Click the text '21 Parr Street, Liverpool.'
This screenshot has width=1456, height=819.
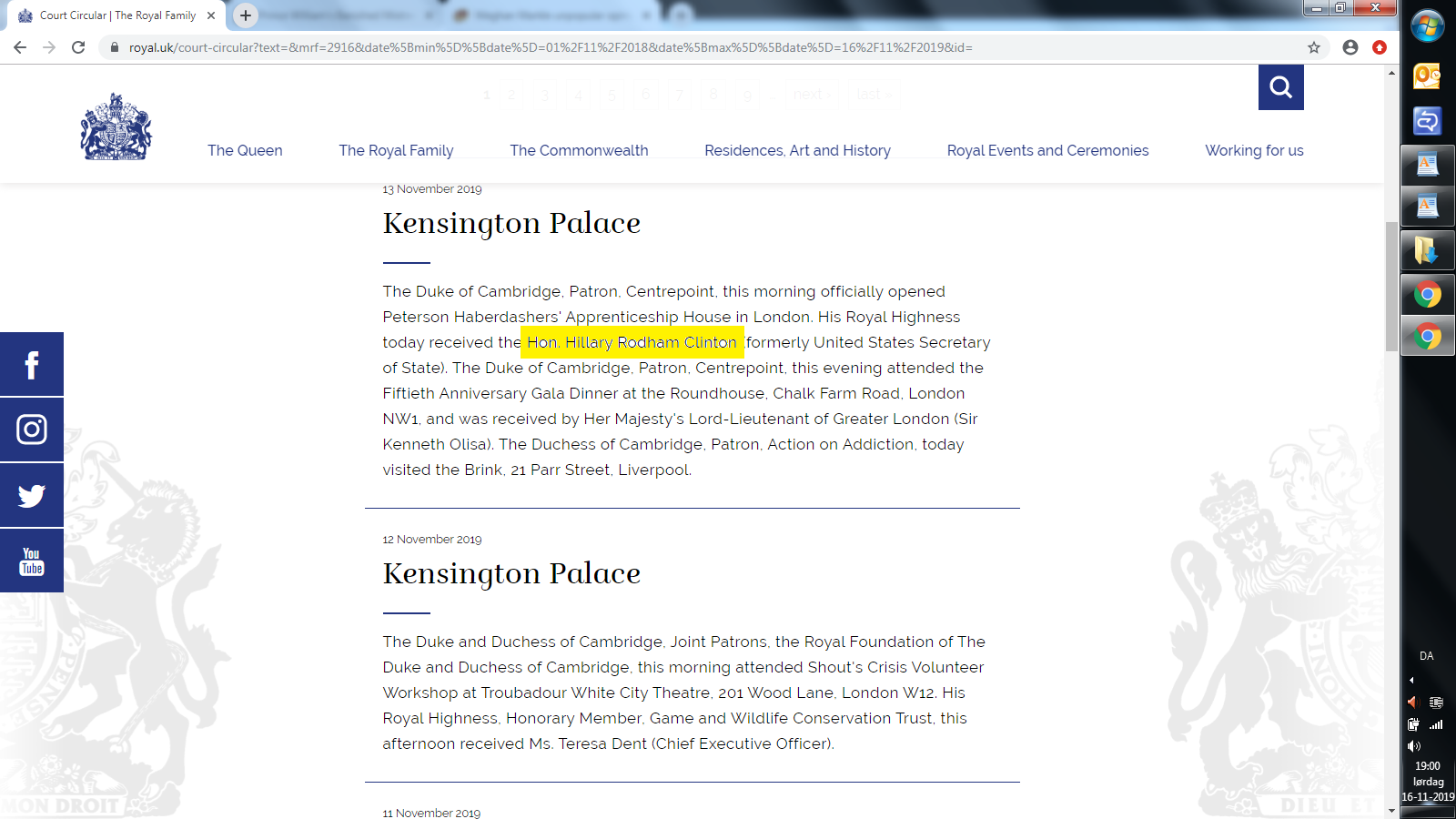[x=601, y=470]
